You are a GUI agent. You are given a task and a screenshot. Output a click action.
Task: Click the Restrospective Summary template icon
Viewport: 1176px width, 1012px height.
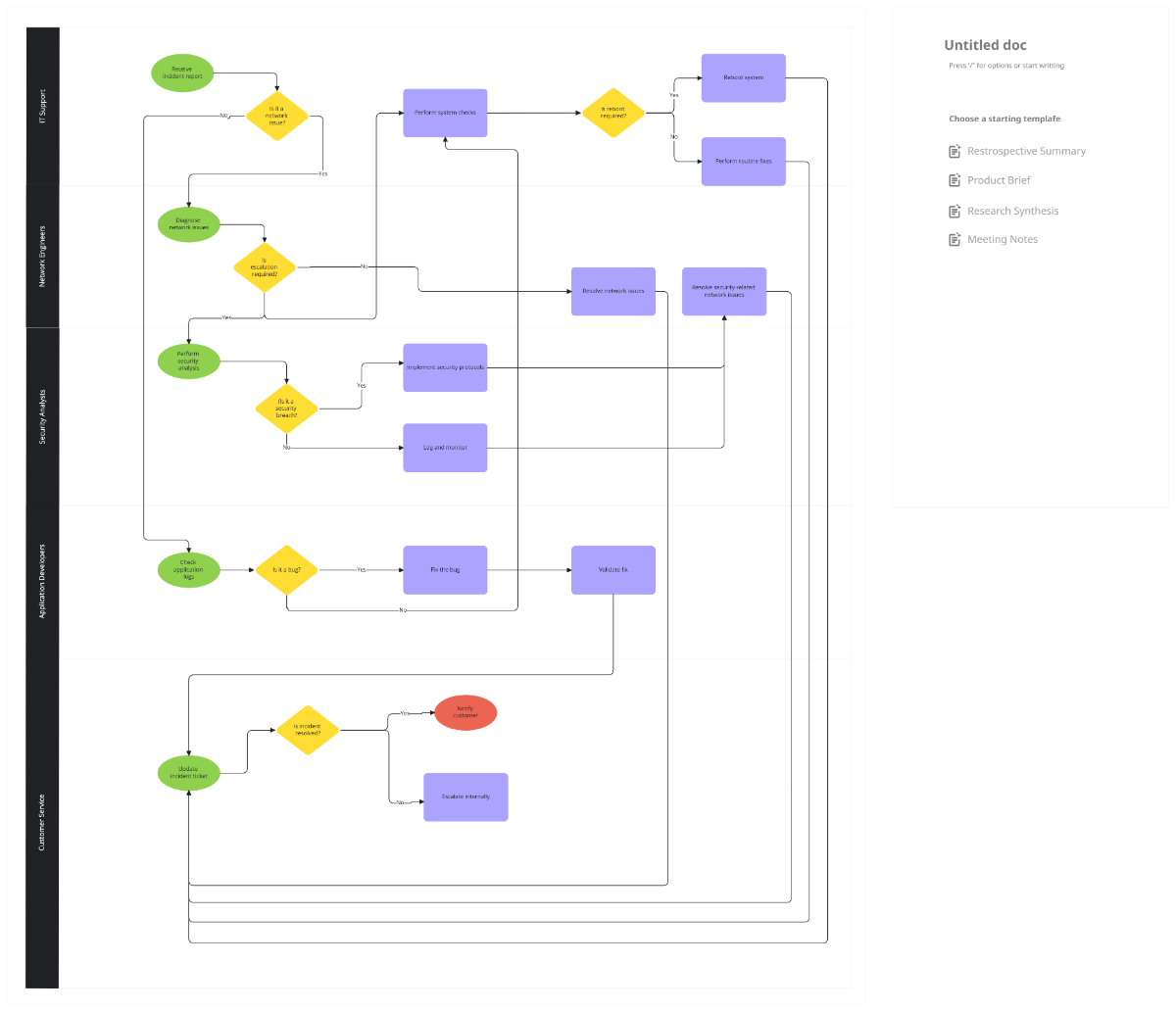954,151
